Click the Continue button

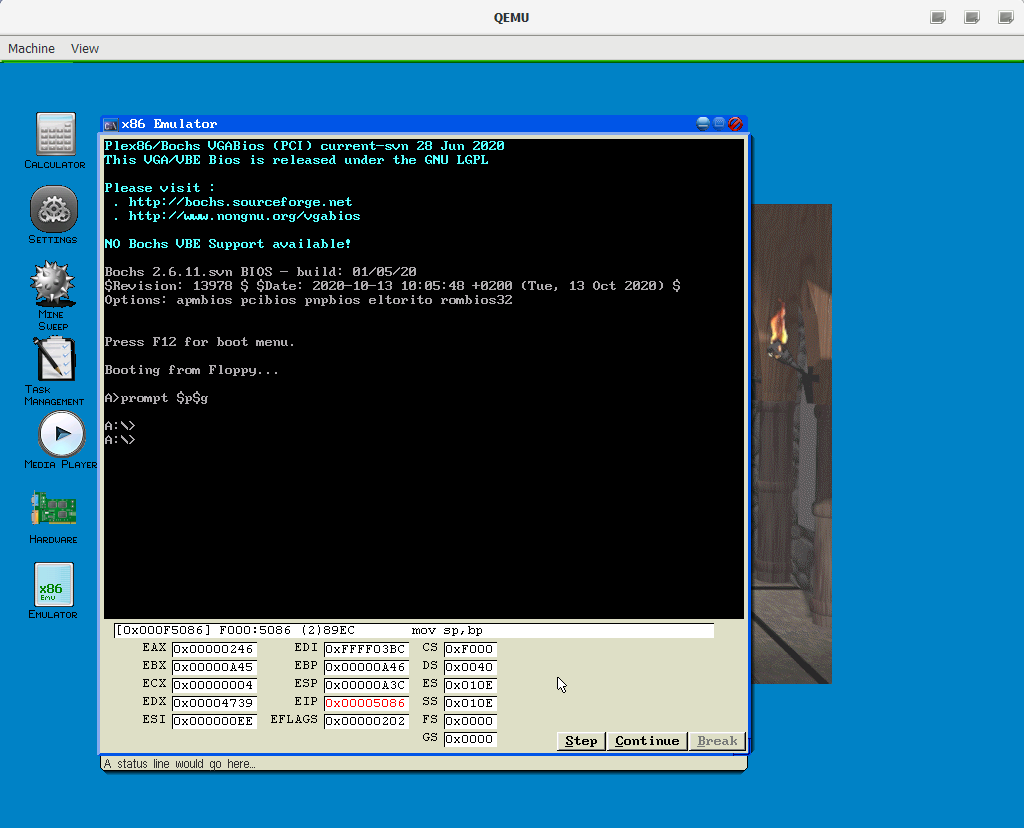[647, 741]
